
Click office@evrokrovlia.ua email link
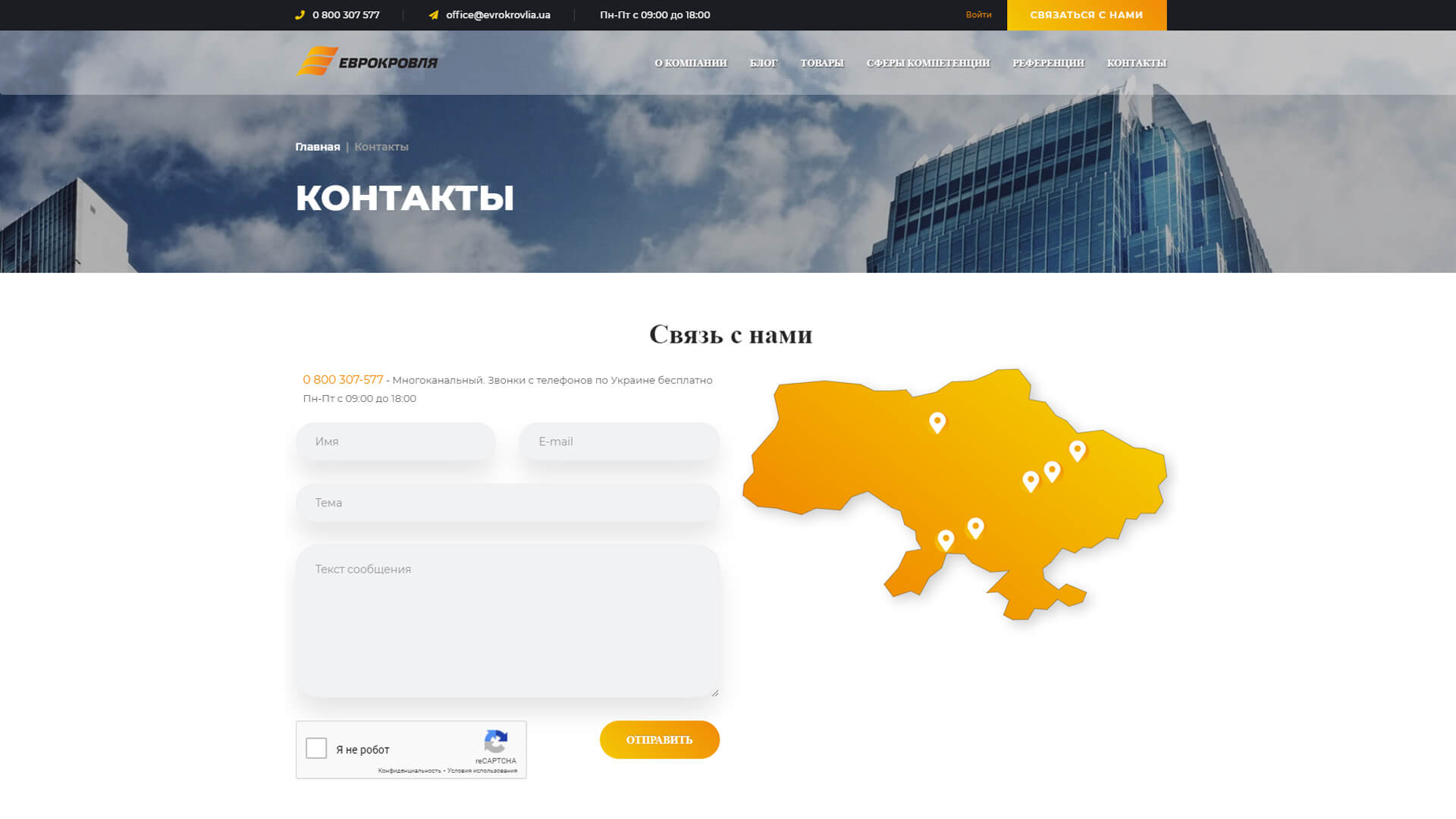click(498, 14)
